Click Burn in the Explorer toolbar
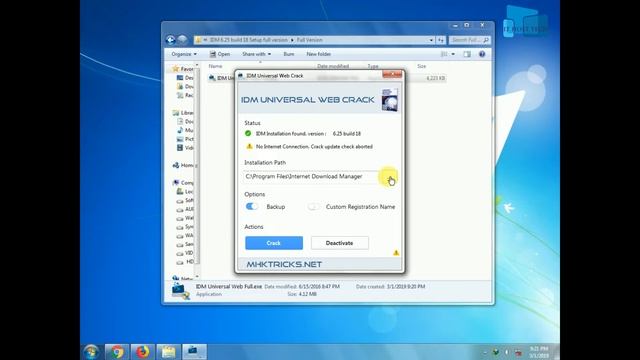 pyautogui.click(x=289, y=54)
